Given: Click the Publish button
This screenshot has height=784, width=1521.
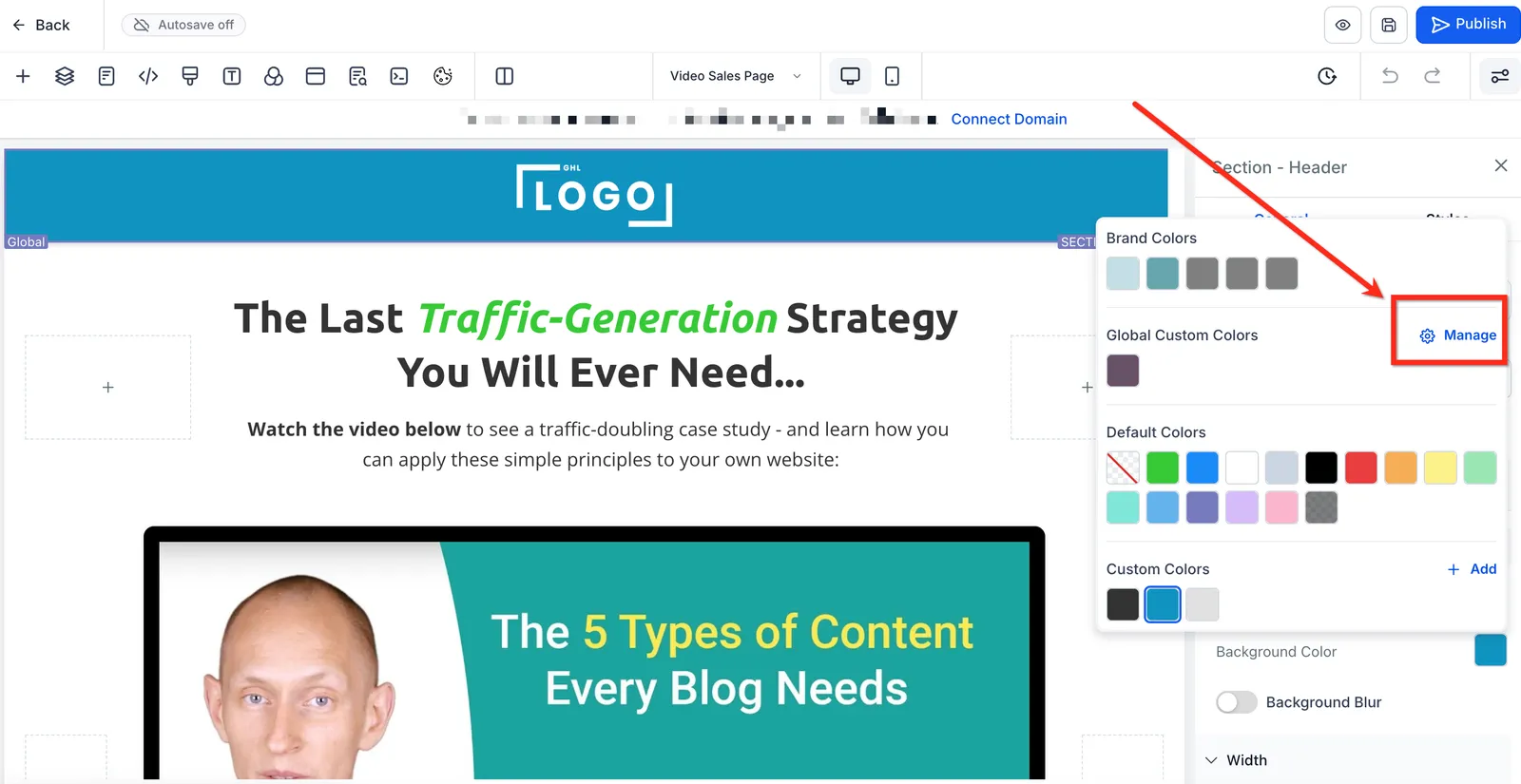Looking at the screenshot, I should tap(1468, 25).
